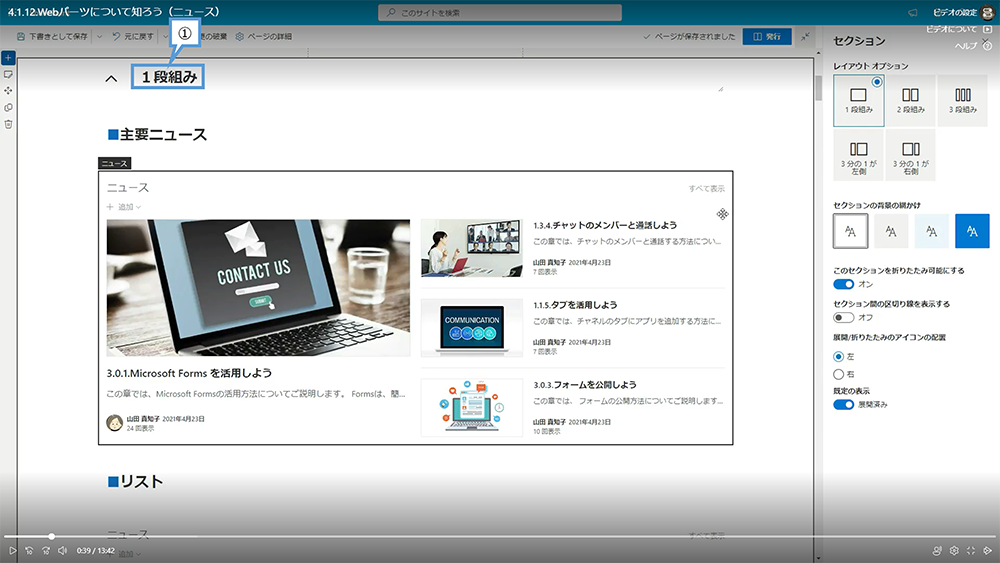Open ヘルプ menu item
The width and height of the screenshot is (1000, 563).
[x=966, y=46]
